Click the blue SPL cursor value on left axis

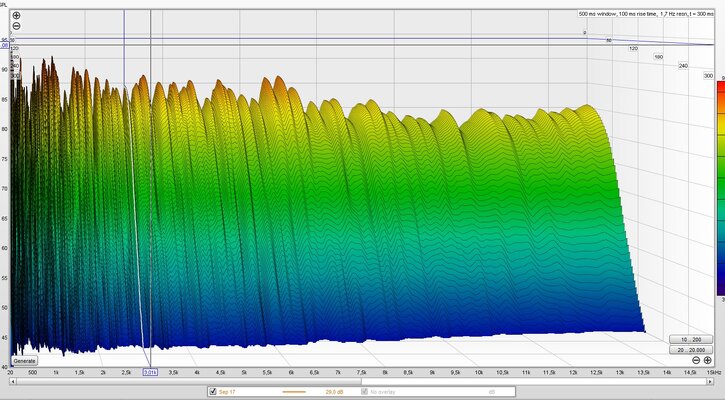click(x=4, y=45)
